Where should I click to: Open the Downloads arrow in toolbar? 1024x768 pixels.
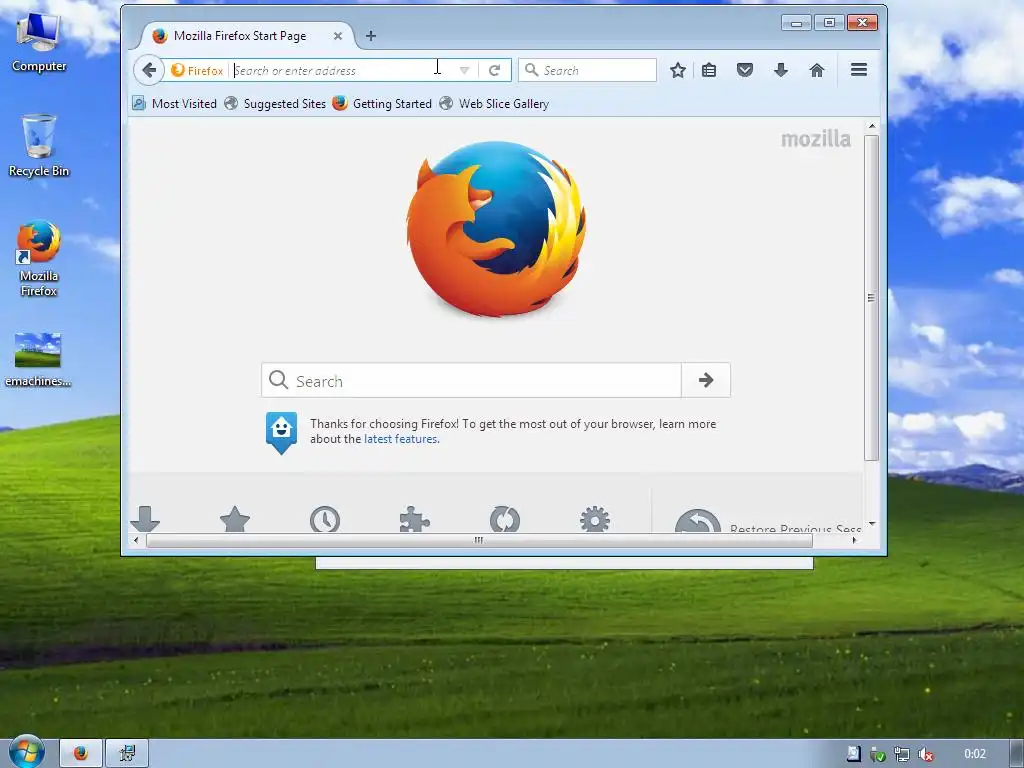780,70
